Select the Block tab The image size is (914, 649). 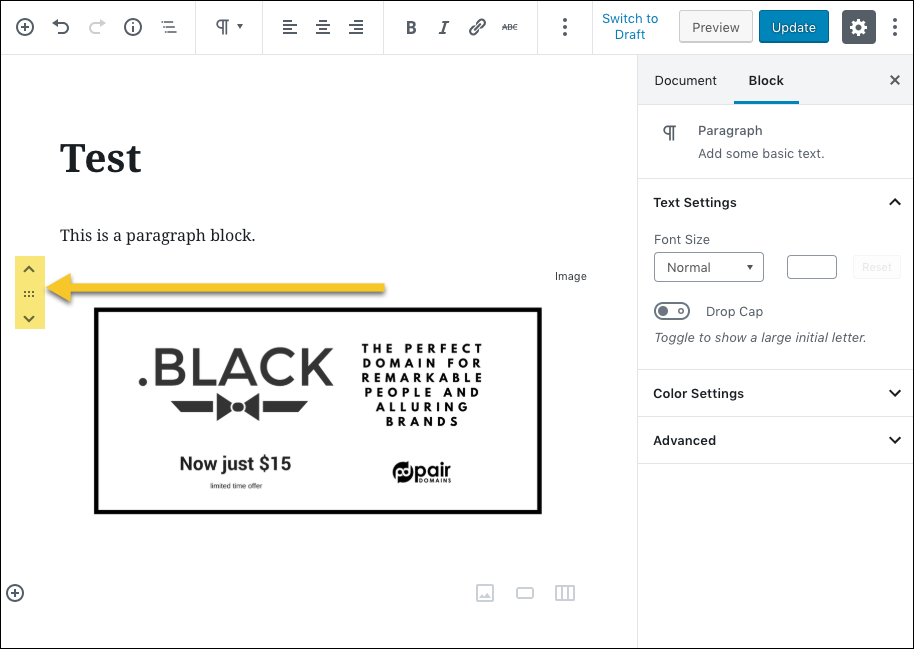(x=766, y=80)
